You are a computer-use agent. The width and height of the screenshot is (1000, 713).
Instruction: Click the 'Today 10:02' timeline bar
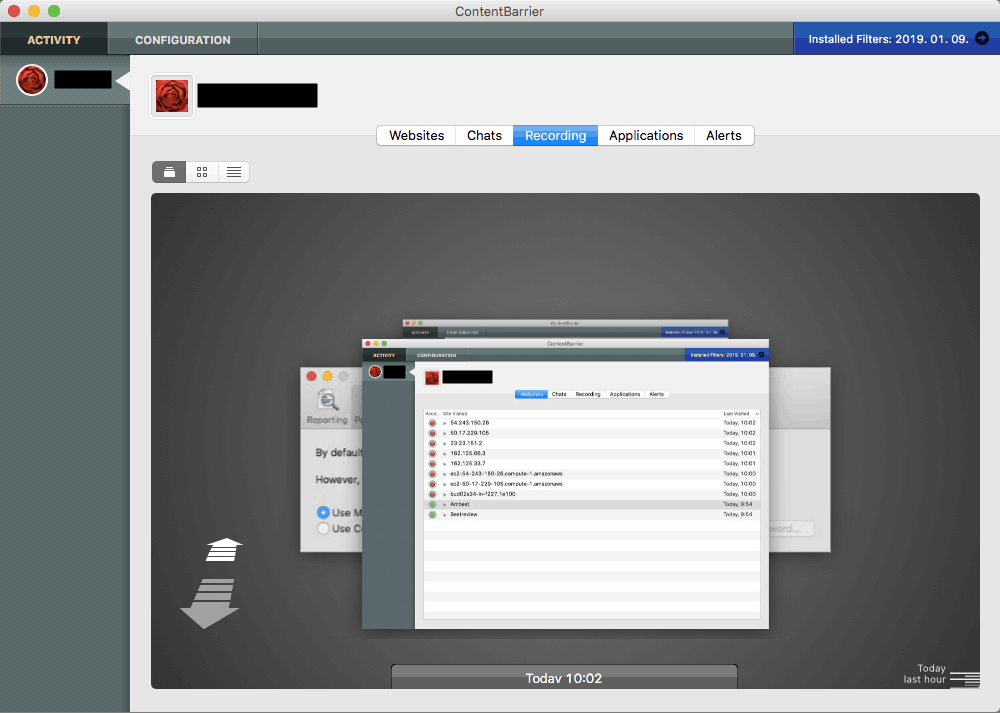point(563,677)
